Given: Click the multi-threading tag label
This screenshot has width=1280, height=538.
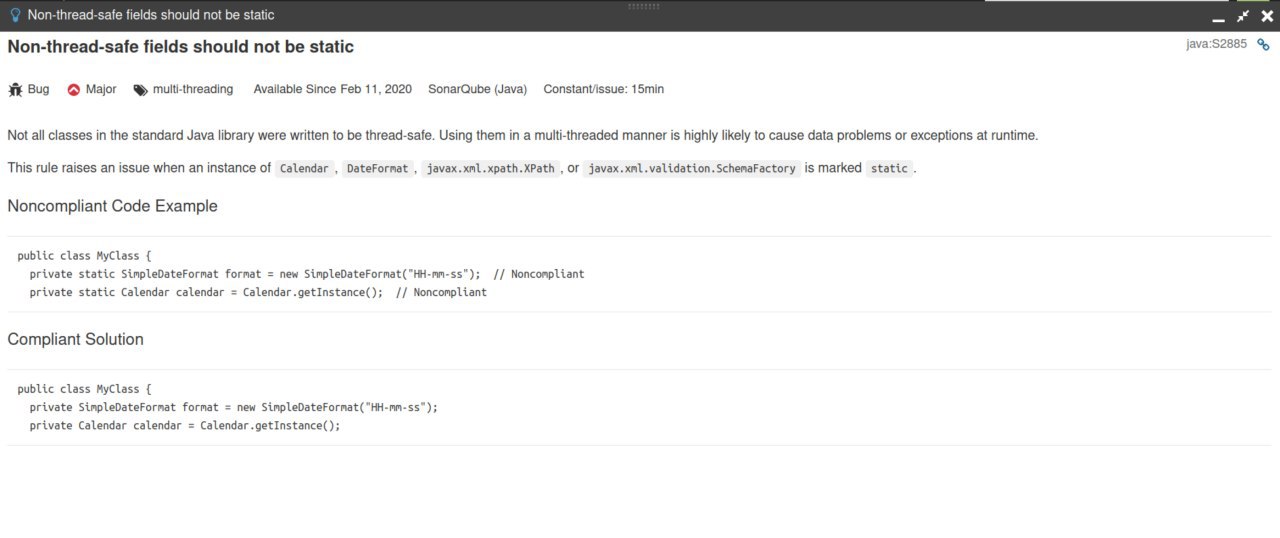Looking at the screenshot, I should click(193, 89).
